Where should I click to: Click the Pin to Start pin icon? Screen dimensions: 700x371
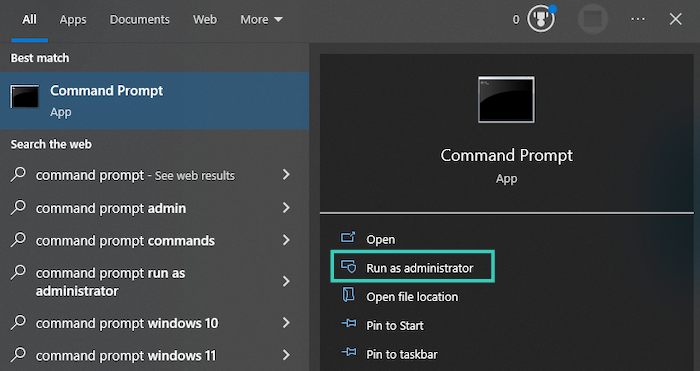(349, 324)
